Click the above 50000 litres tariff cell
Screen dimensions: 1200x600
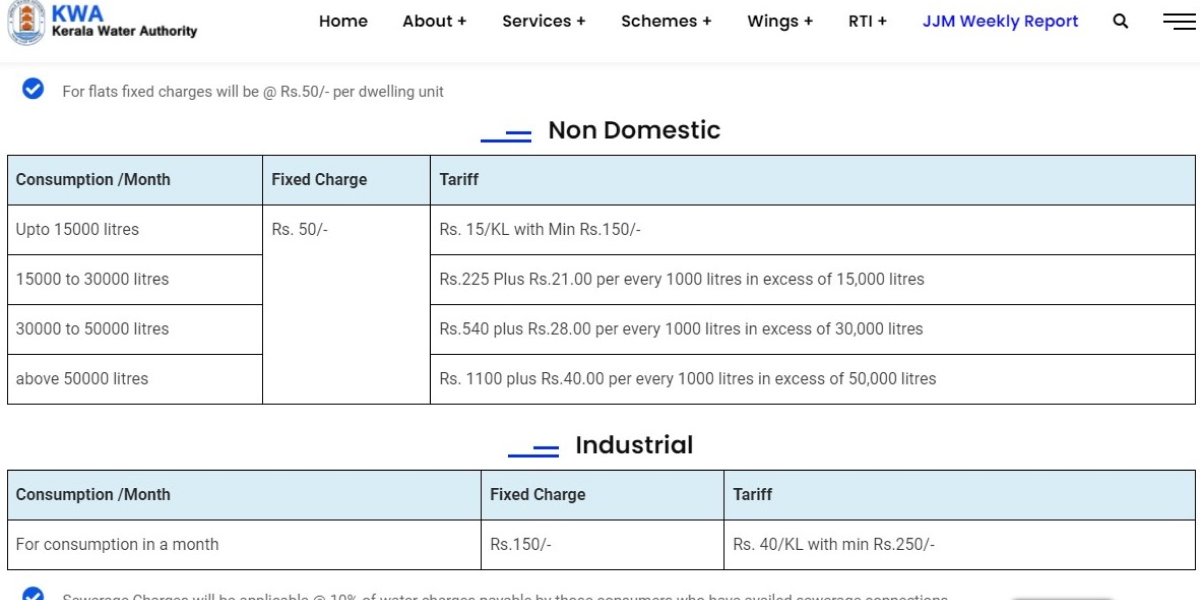(688, 379)
